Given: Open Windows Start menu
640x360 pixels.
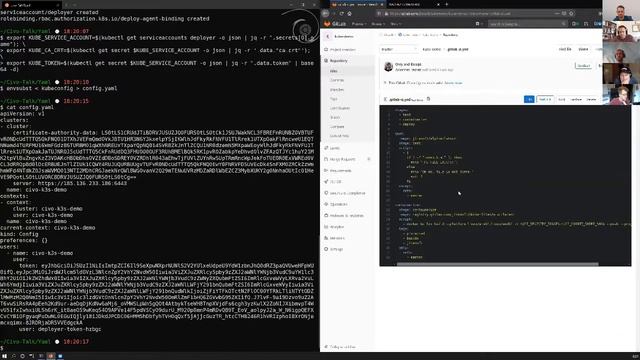Looking at the screenshot, I should pos(4,356).
